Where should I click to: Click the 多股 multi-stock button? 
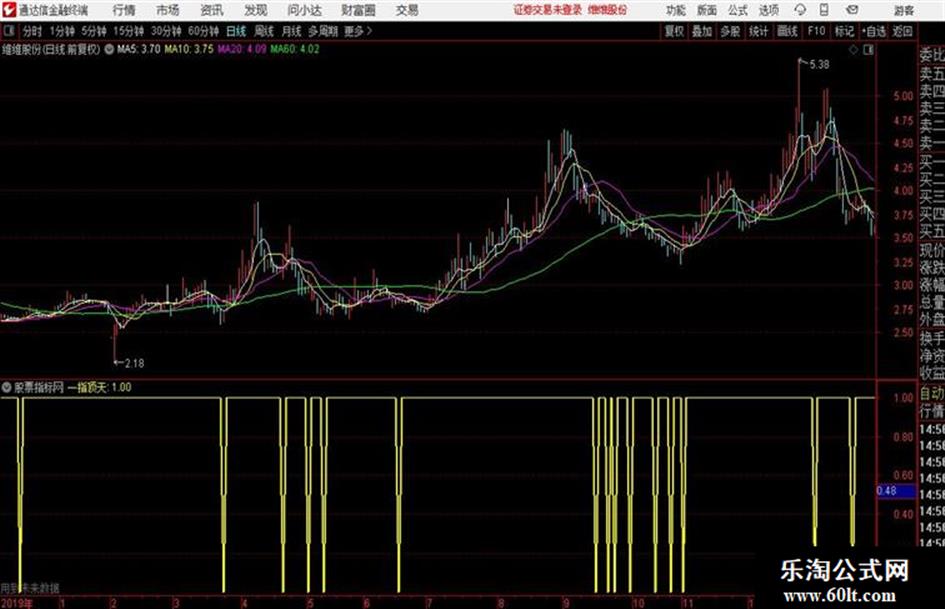point(730,31)
